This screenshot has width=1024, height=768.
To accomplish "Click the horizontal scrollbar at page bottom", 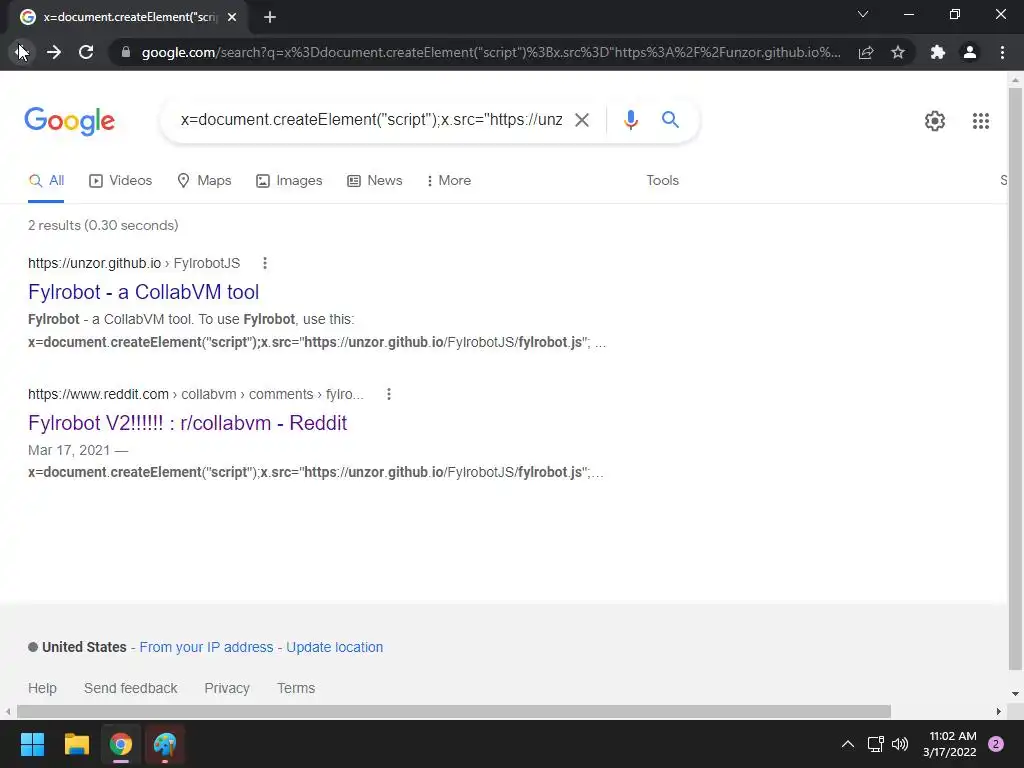I will coord(454,711).
